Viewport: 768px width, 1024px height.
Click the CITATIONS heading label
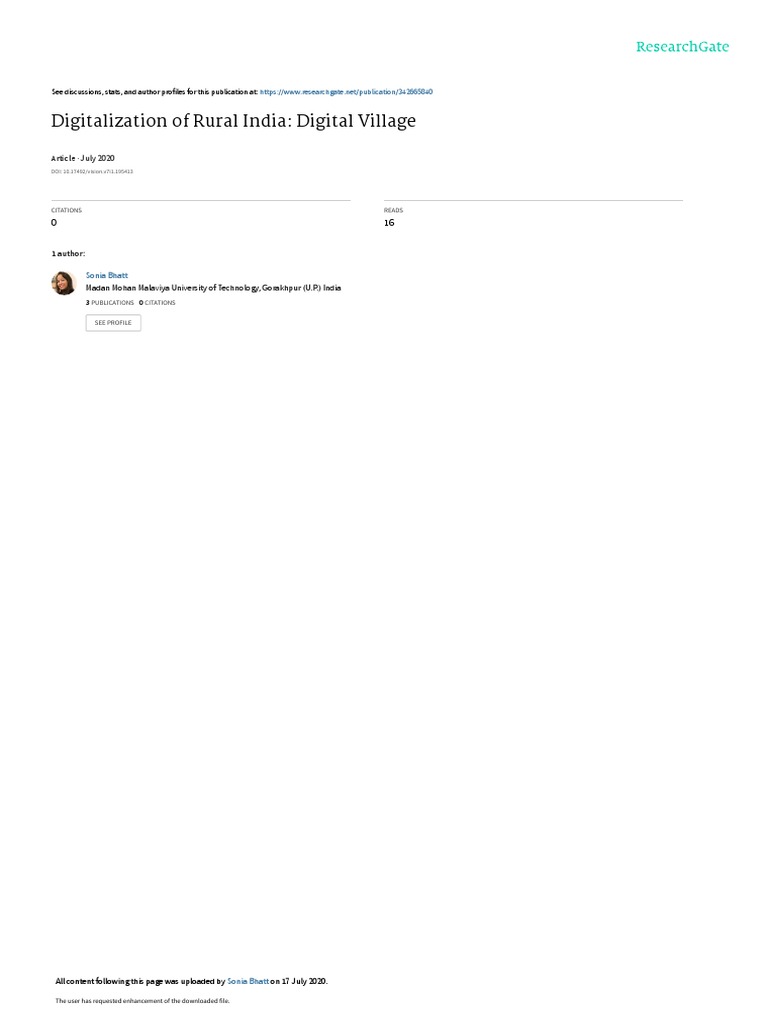click(x=67, y=210)
